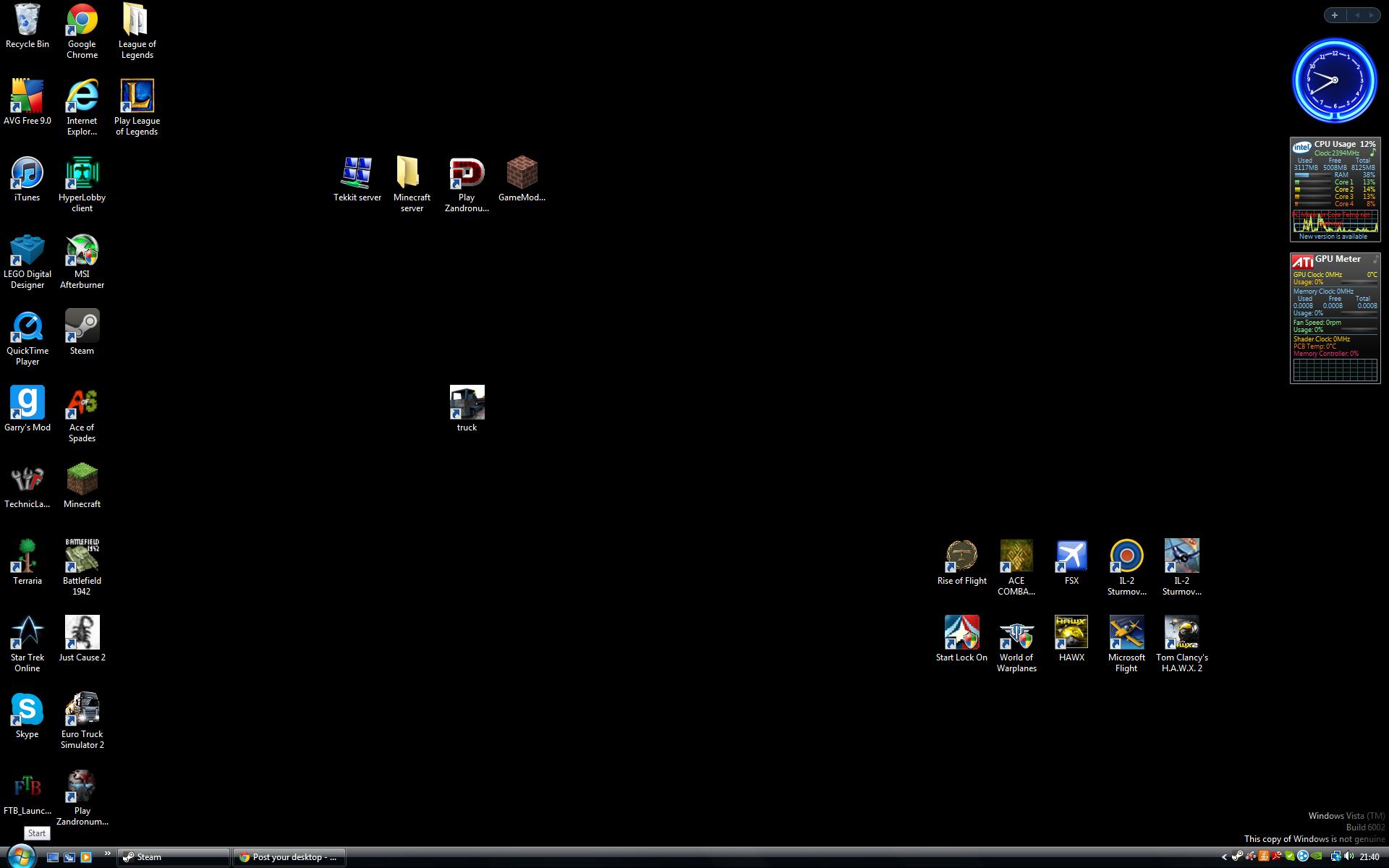Open Ace of Spades game icon

coord(82,414)
